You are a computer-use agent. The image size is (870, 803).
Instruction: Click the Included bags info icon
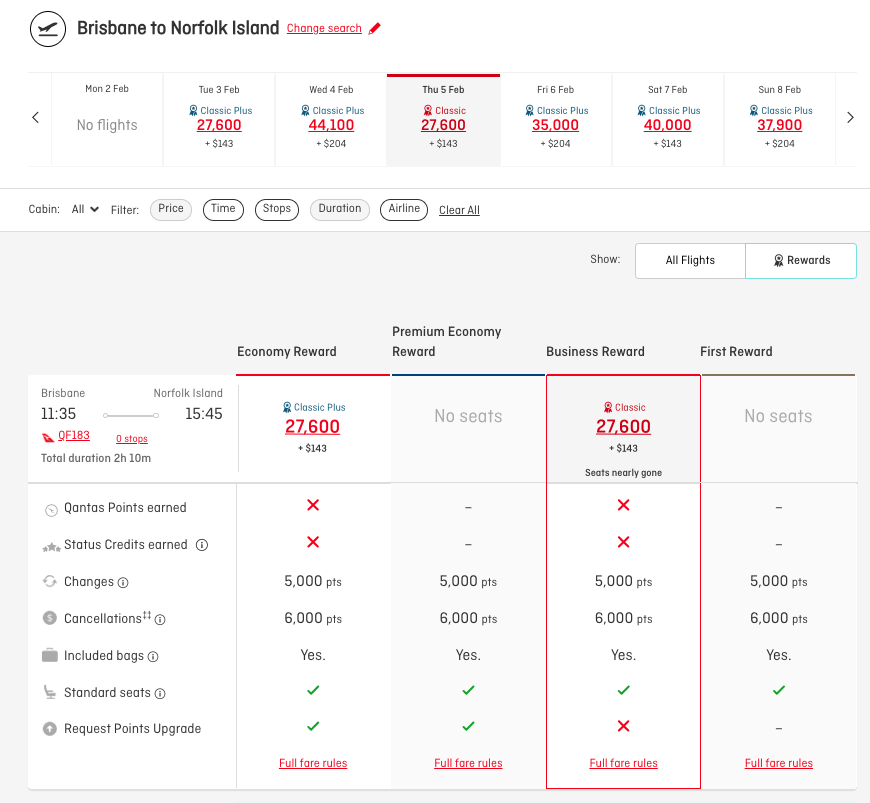click(x=153, y=656)
